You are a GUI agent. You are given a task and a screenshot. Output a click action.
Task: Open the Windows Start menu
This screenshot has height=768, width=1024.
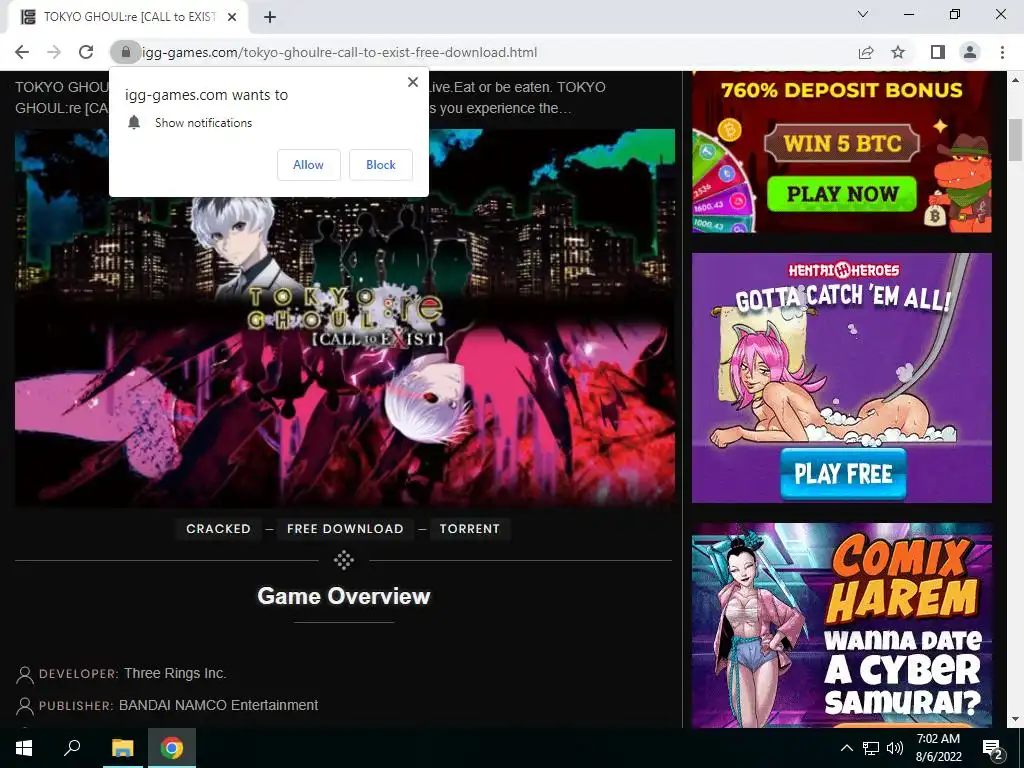pos(24,748)
